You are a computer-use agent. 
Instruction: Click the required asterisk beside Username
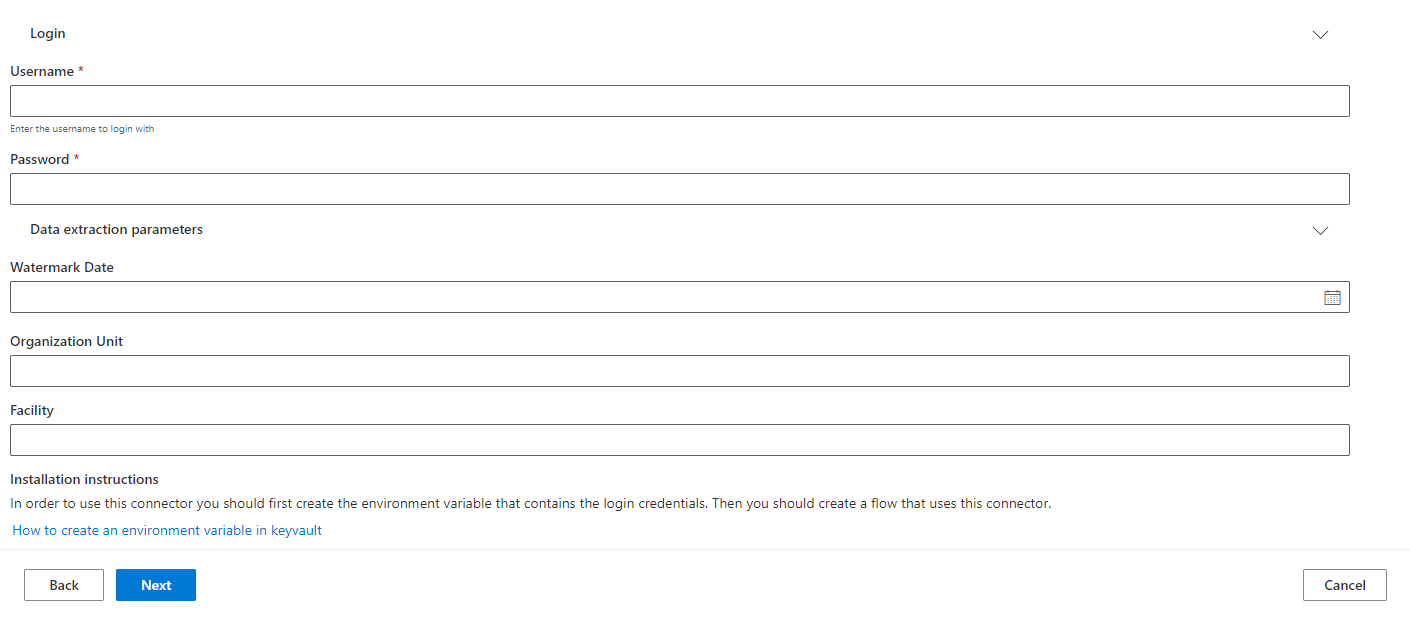coord(79,70)
